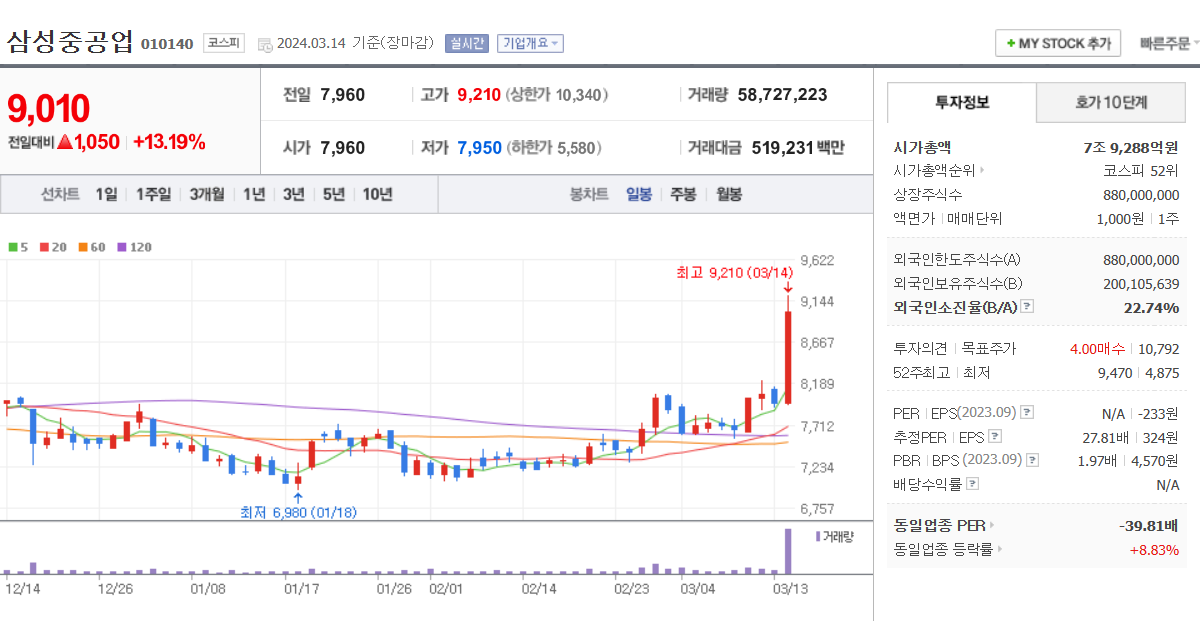The height and width of the screenshot is (621, 1201).
Task: Switch to the 호가10단계 tab
Action: click(x=1111, y=102)
